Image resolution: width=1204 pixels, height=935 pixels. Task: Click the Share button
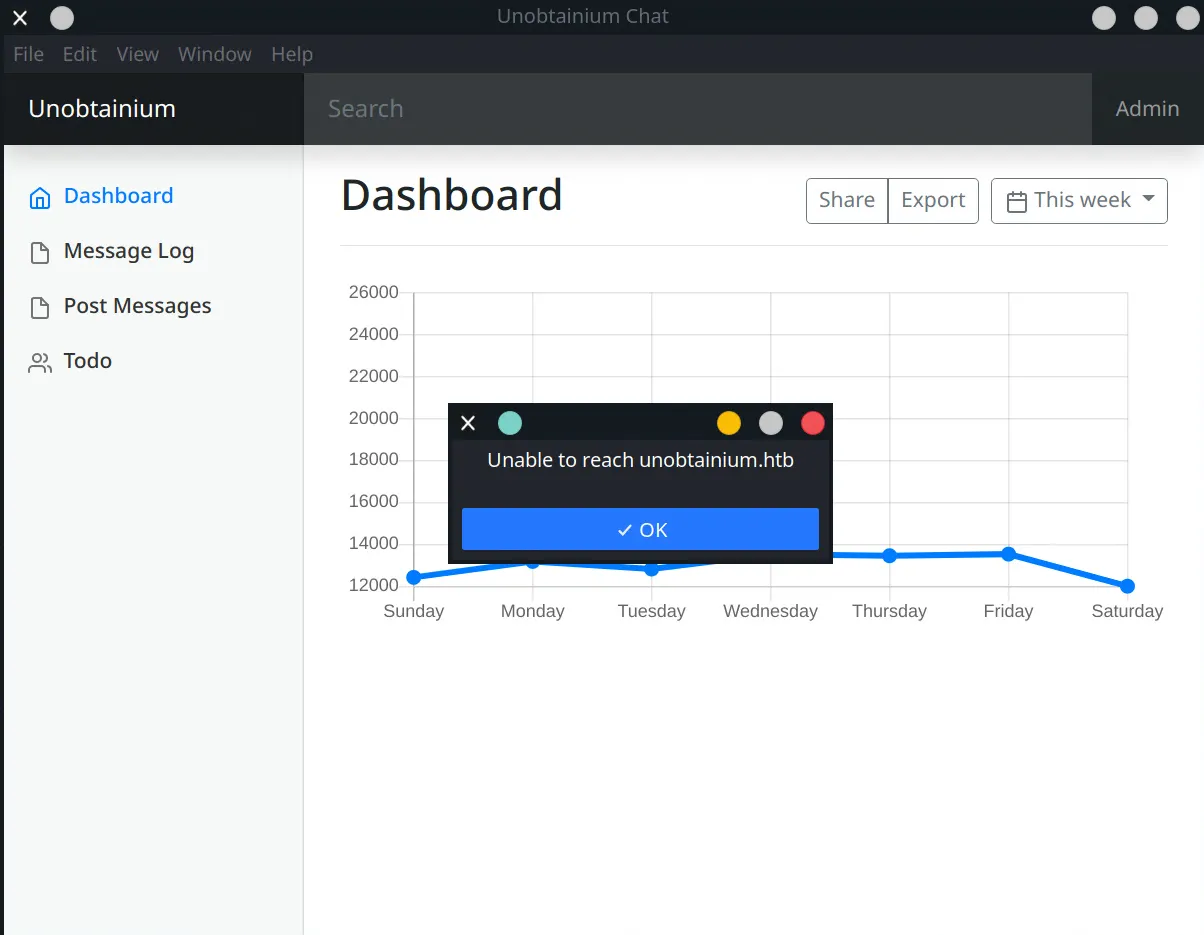(x=846, y=200)
